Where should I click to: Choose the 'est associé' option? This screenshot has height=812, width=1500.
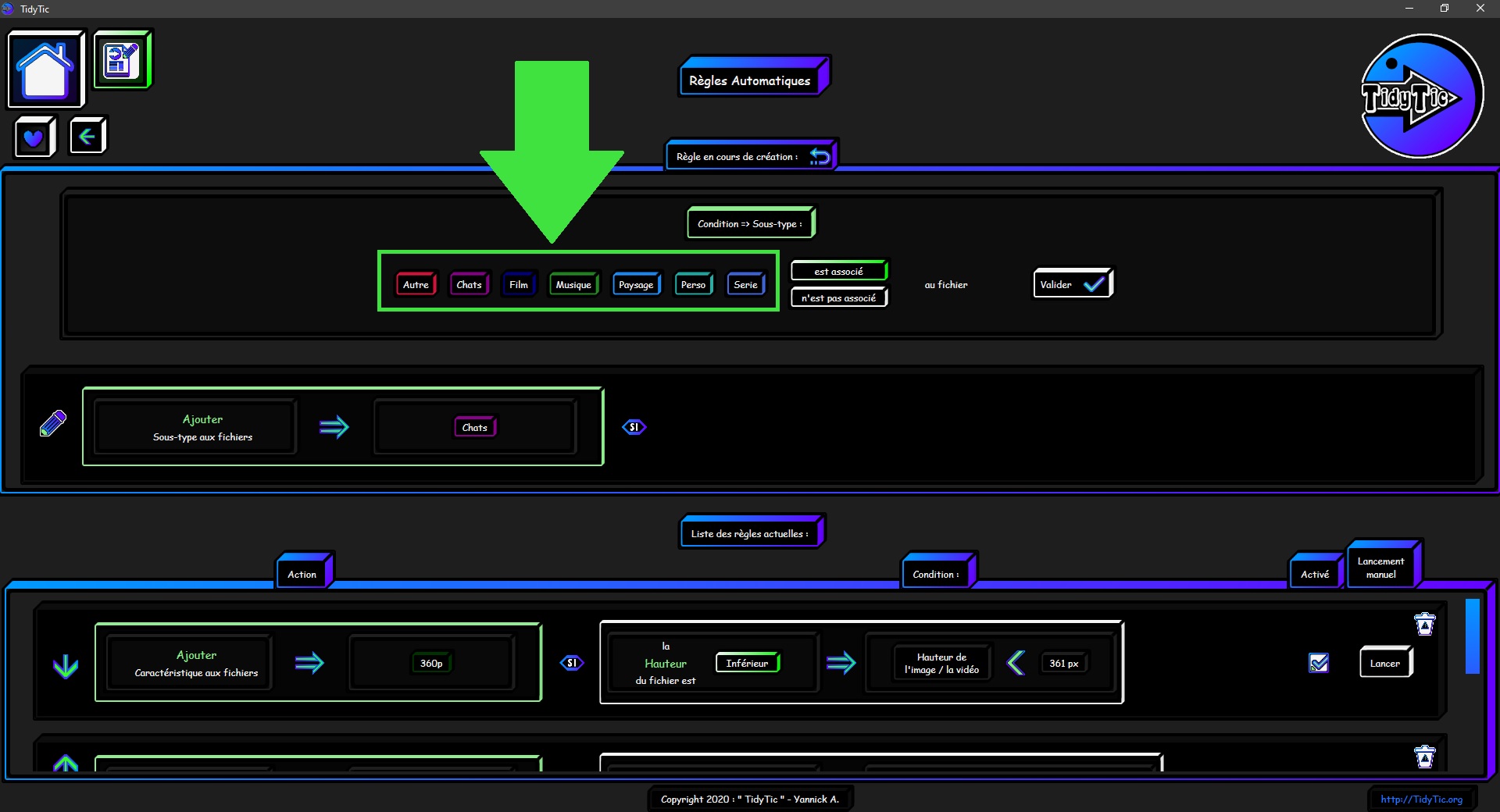[x=839, y=271]
